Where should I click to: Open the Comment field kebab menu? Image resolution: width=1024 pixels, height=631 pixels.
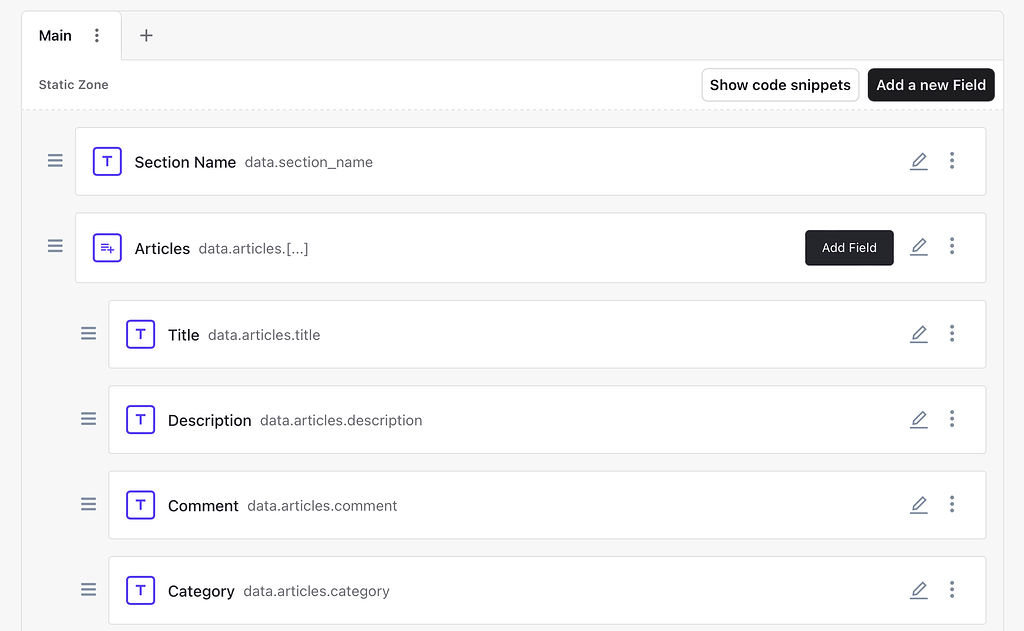click(x=952, y=505)
